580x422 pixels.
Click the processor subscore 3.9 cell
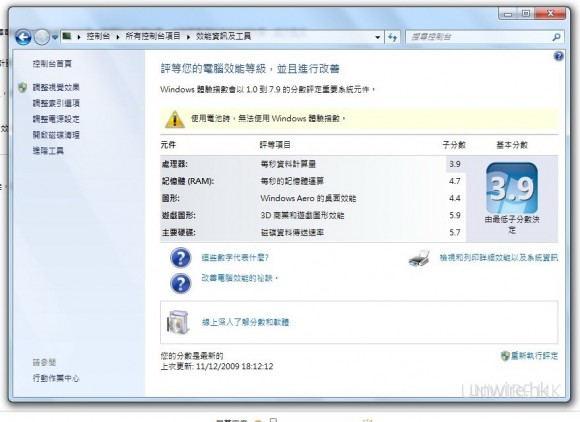455,164
